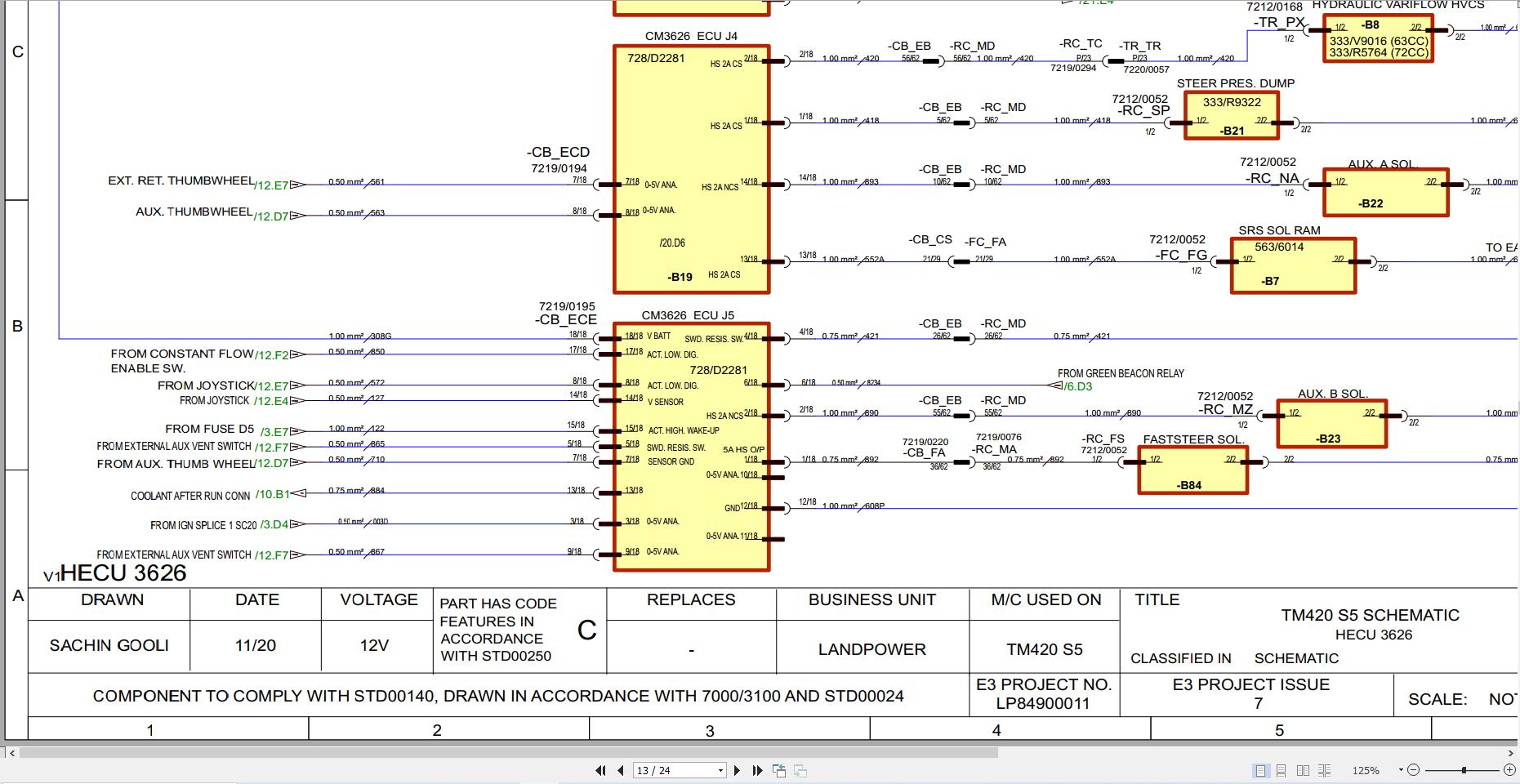Click the zoom slider handle
The image size is (1520, 784).
pyautogui.click(x=1464, y=769)
